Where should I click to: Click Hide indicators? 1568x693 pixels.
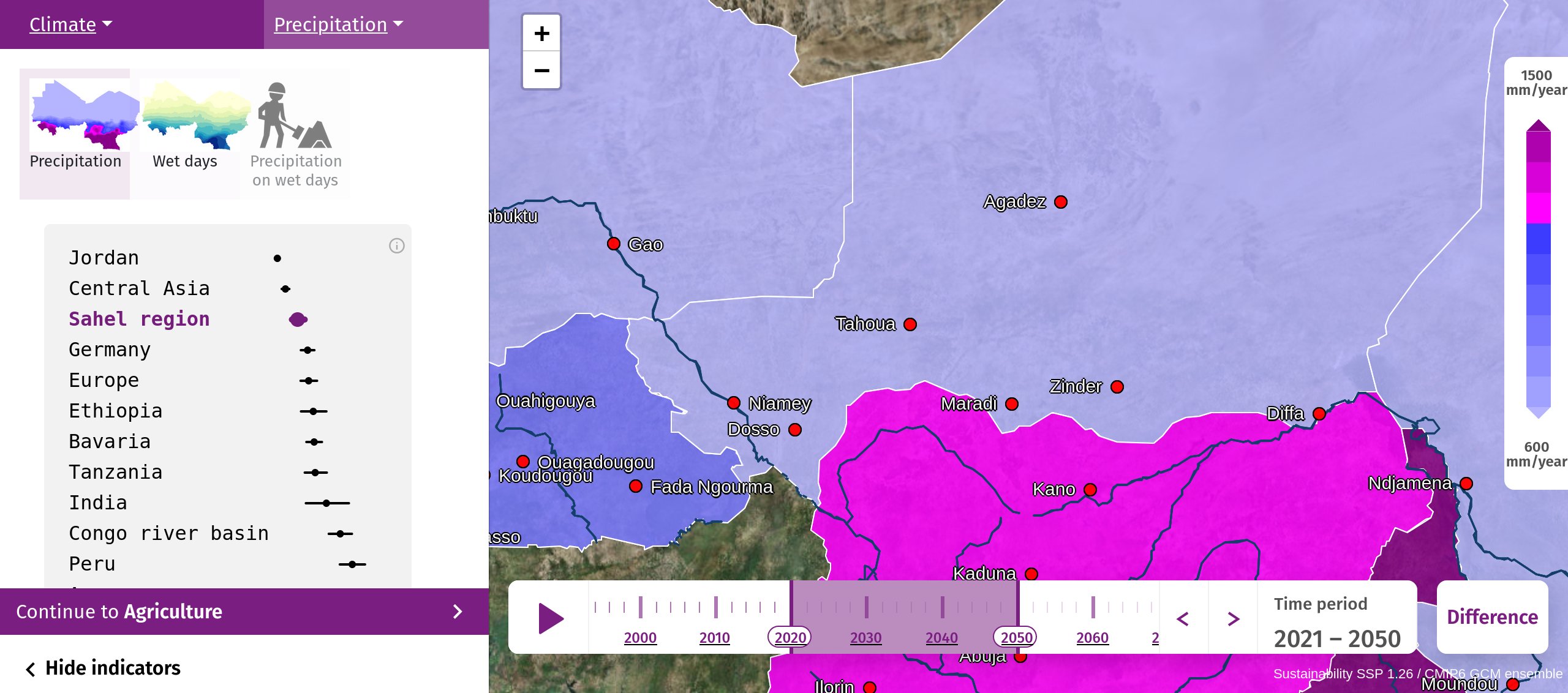(104, 668)
